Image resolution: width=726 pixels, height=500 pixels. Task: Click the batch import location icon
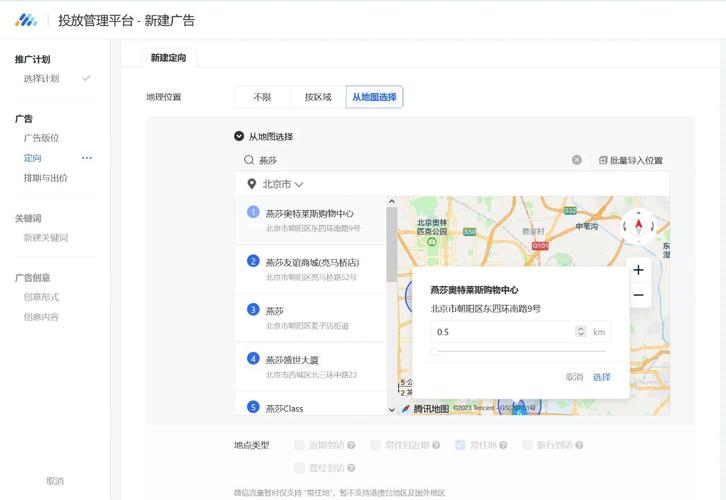click(x=603, y=160)
